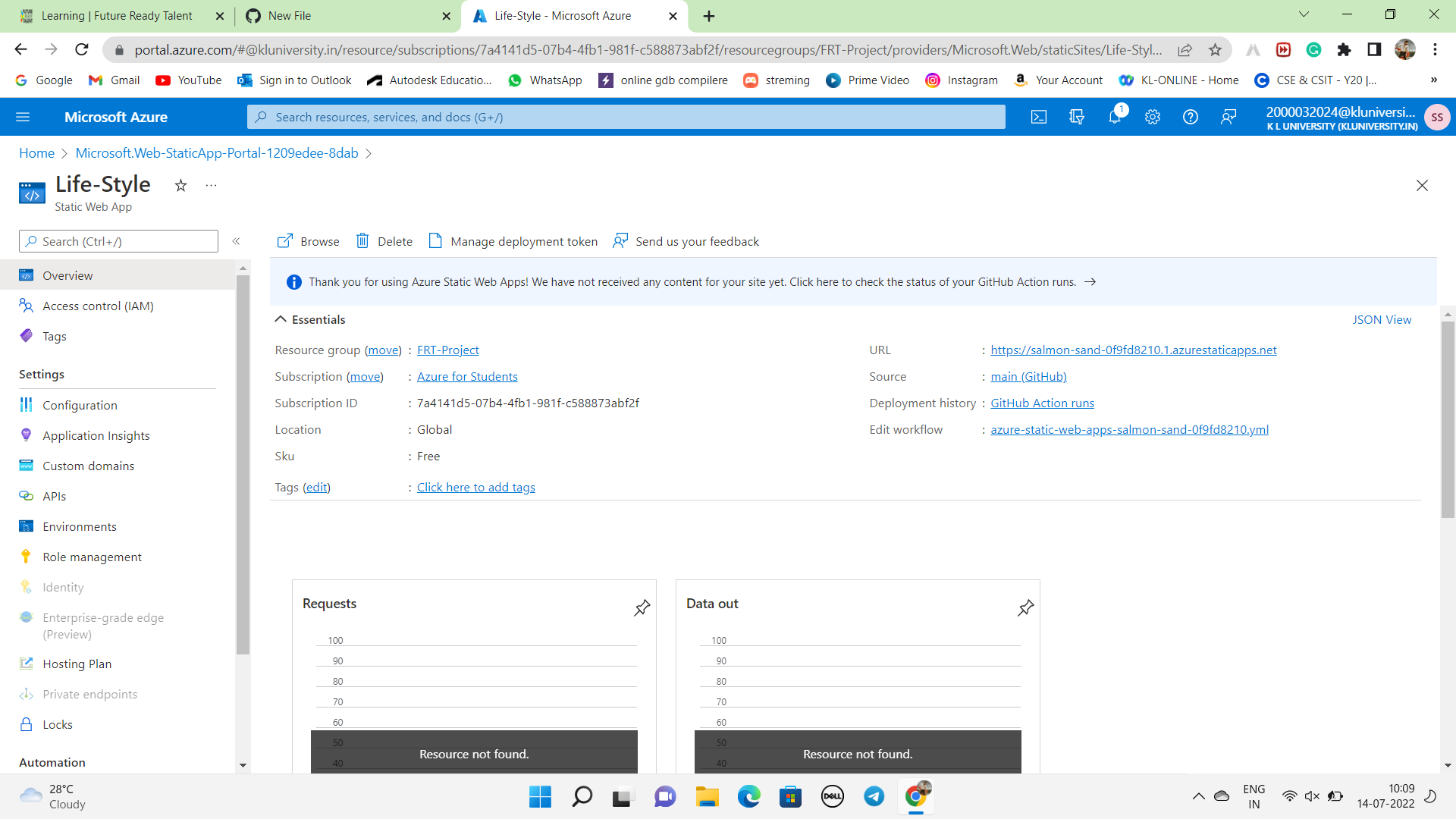The height and width of the screenshot is (819, 1456).
Task: Close the Life-Style resource blade
Action: pos(1422,186)
